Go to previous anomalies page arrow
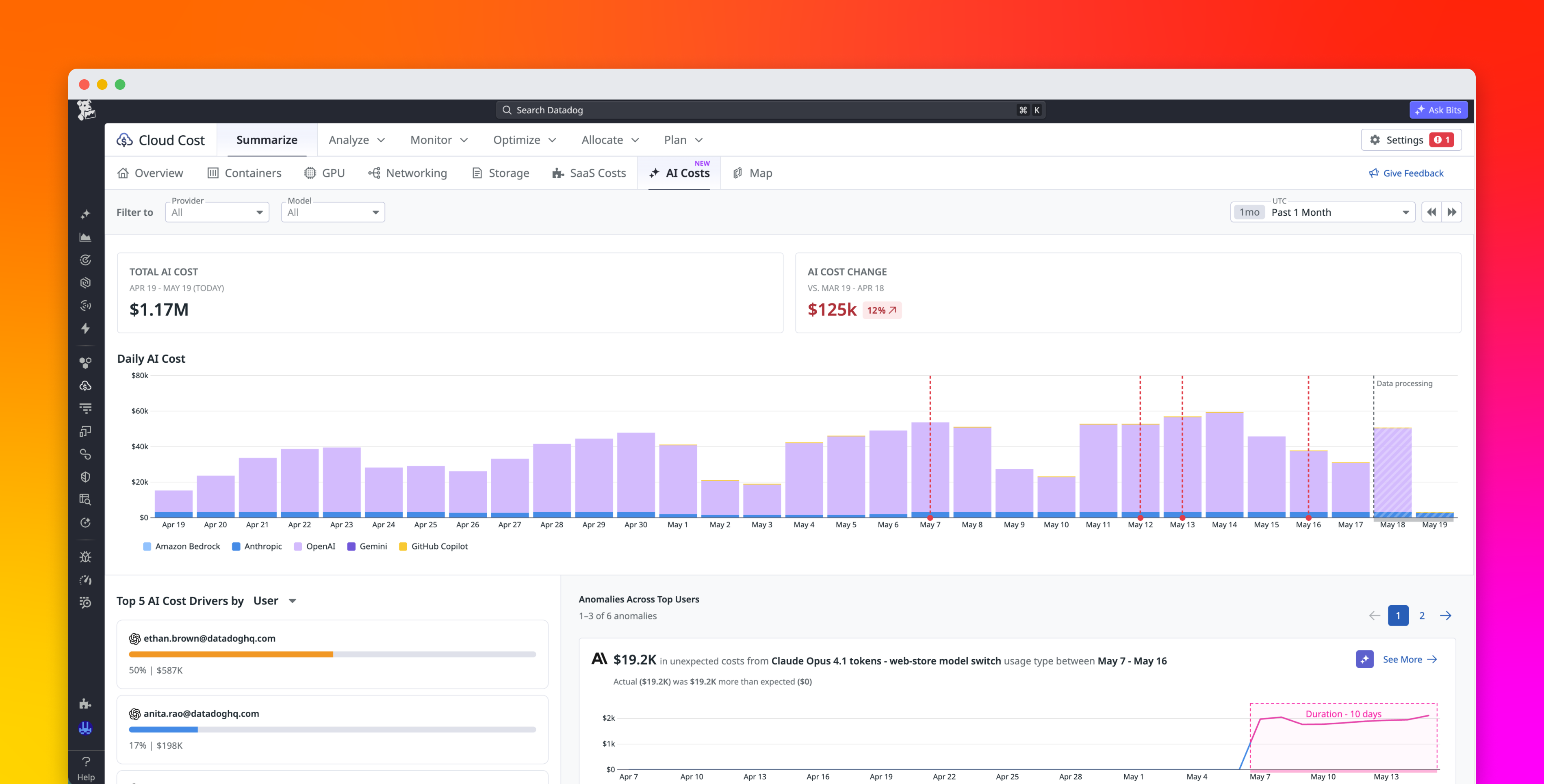1544x784 pixels. [1375, 615]
